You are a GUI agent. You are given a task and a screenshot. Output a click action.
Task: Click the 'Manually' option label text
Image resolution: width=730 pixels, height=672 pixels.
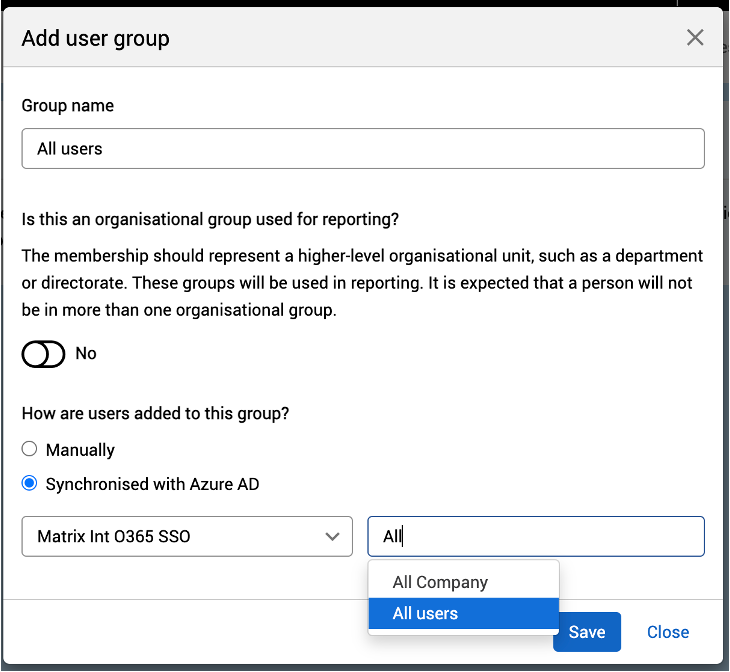80,450
